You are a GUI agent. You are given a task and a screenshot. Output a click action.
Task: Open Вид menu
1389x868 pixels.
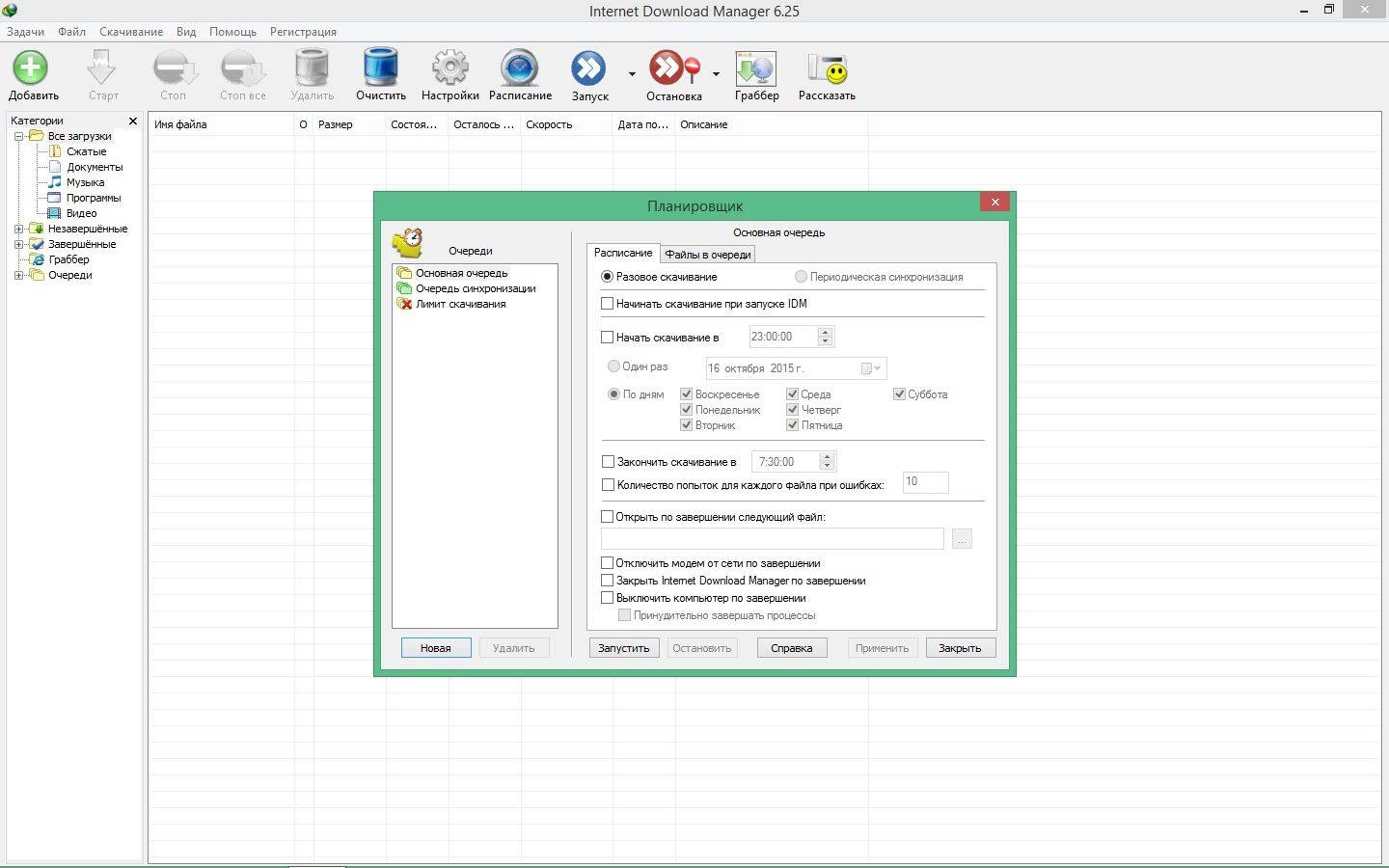tap(186, 32)
